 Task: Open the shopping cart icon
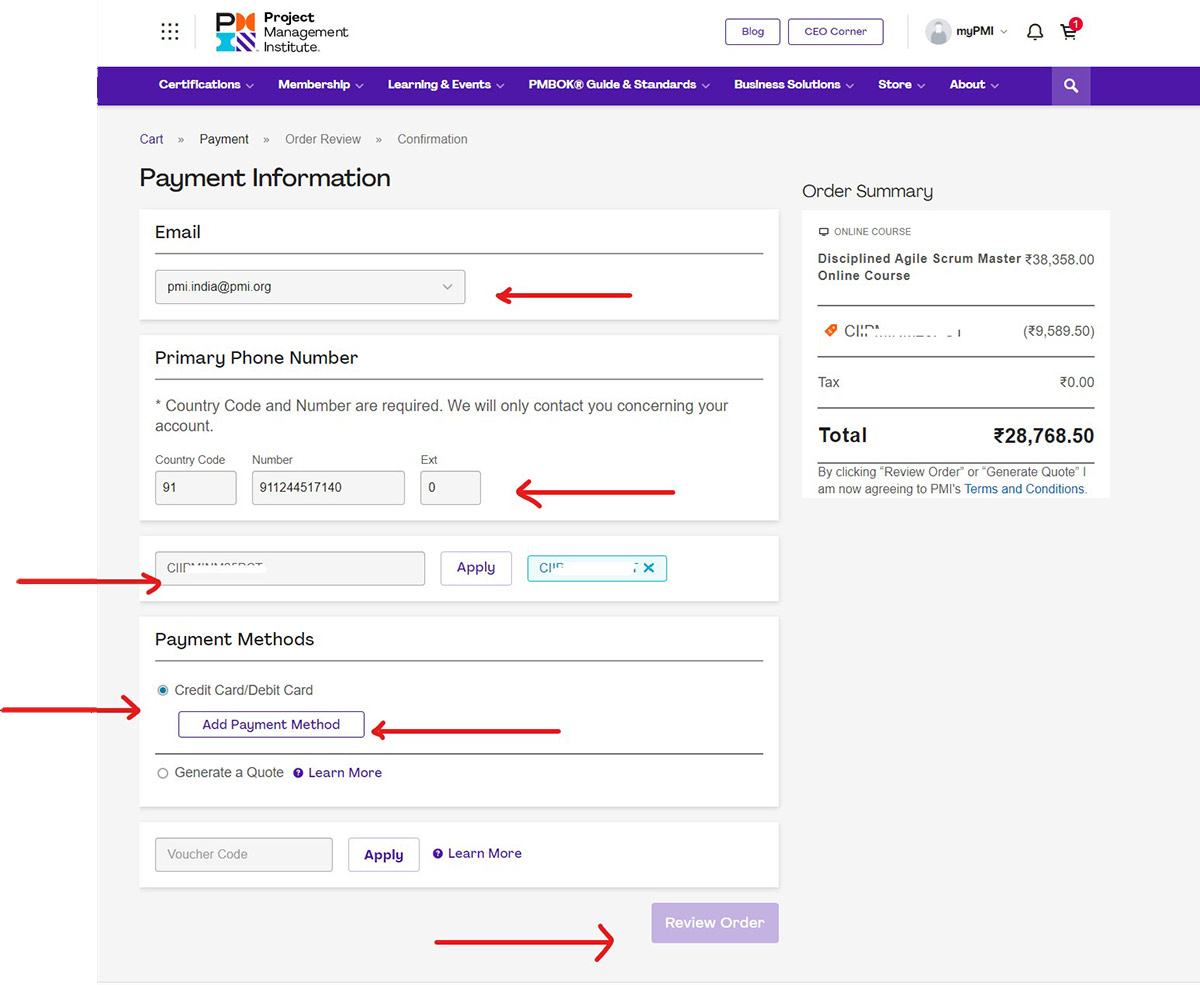click(1069, 32)
